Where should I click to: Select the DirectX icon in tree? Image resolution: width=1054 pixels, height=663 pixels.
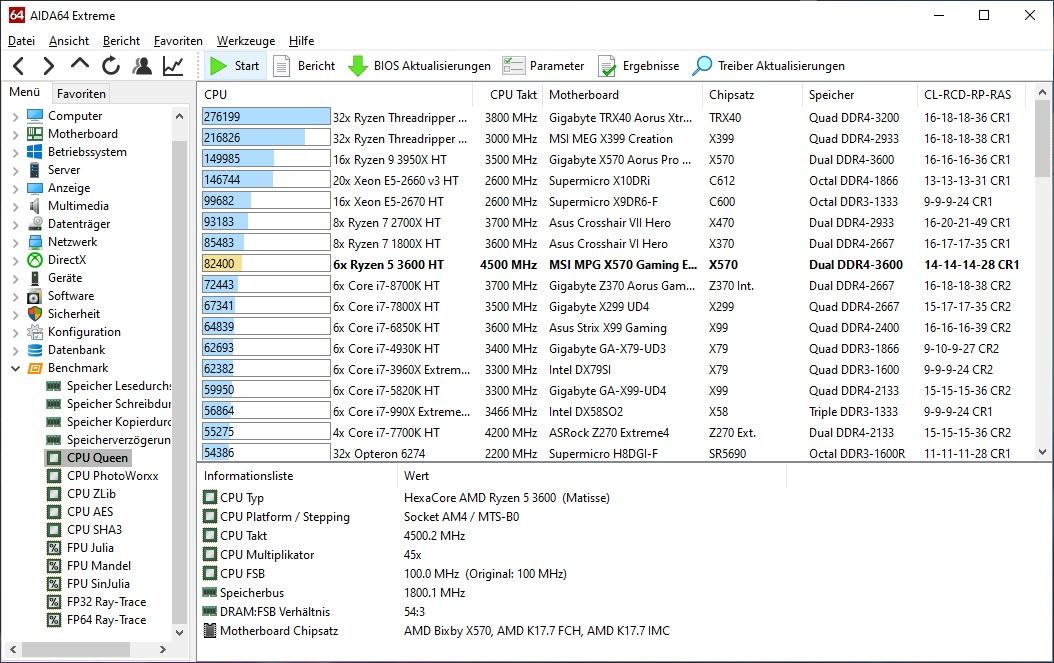tap(35, 260)
